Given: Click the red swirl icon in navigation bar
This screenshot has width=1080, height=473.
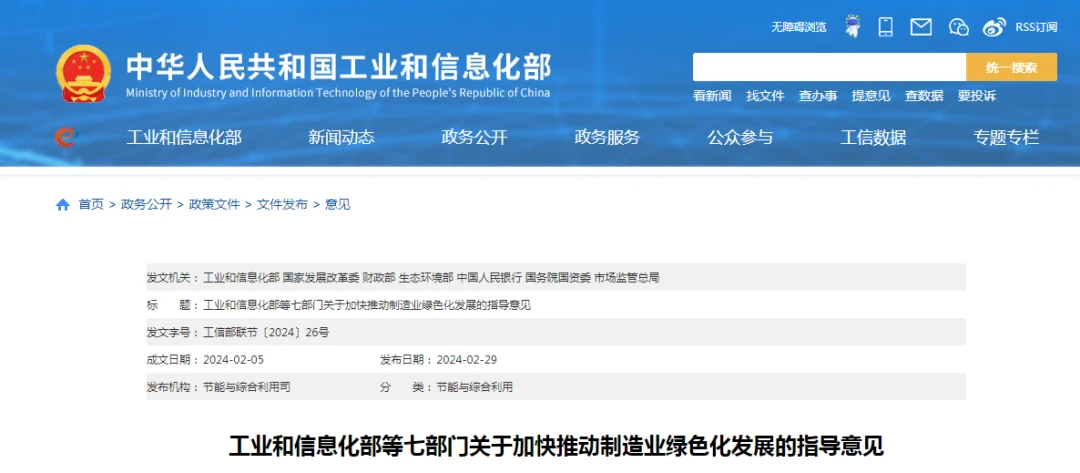Looking at the screenshot, I should [65, 137].
